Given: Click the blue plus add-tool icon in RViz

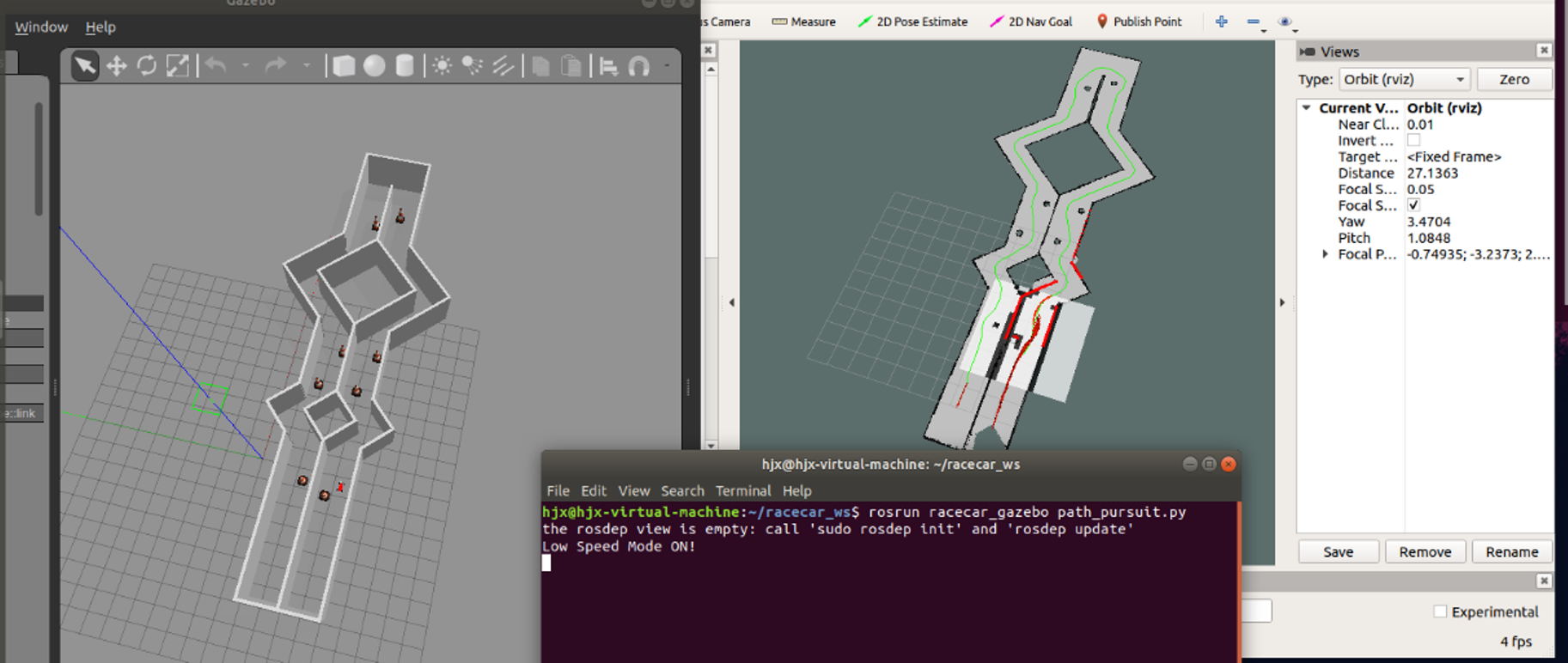Looking at the screenshot, I should 1221,21.
